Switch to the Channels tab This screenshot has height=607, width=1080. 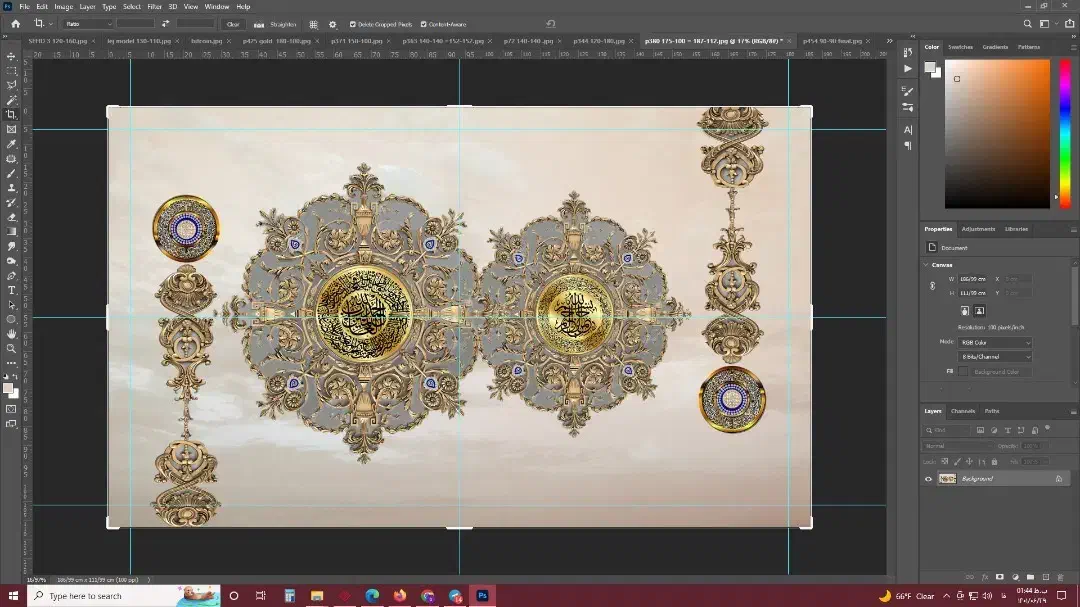coord(962,411)
